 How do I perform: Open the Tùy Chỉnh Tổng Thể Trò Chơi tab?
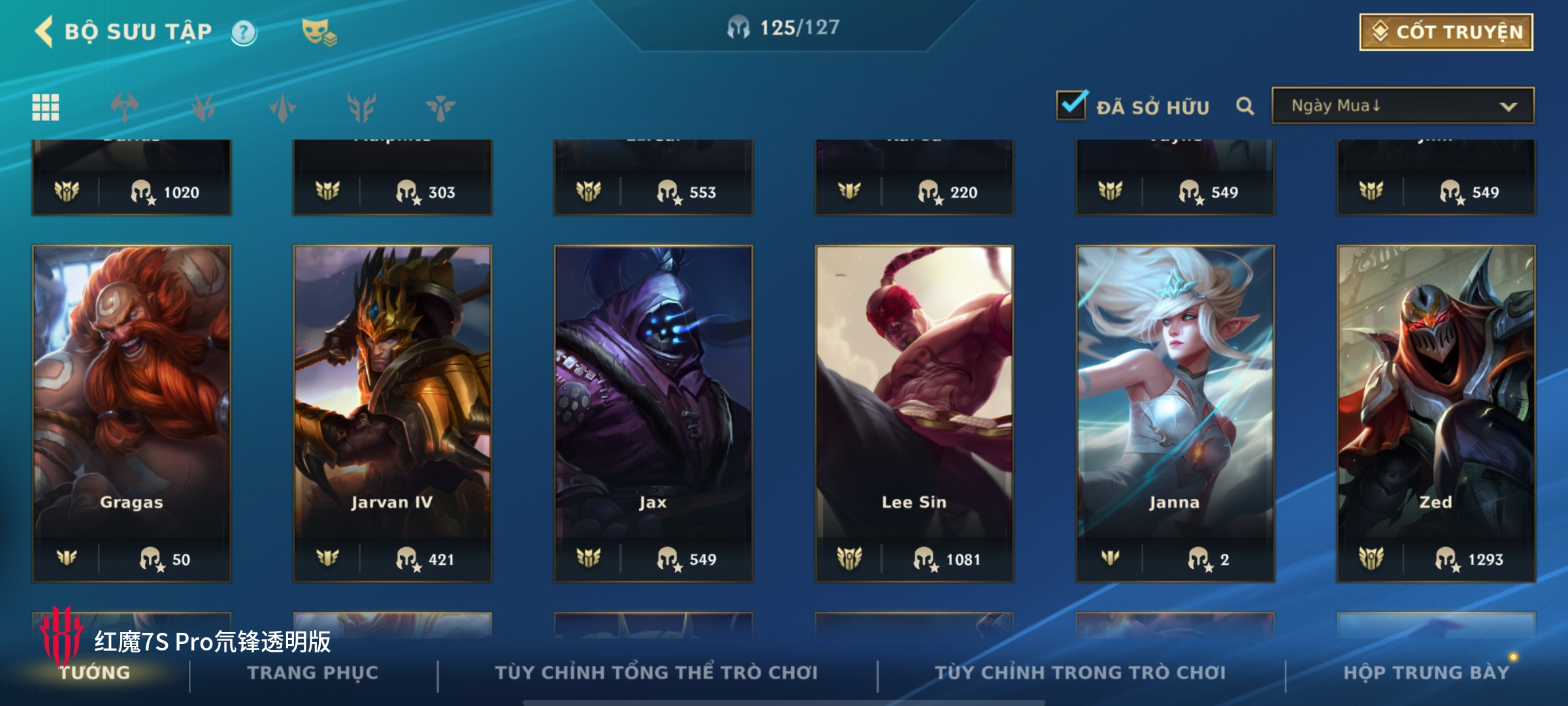click(656, 671)
